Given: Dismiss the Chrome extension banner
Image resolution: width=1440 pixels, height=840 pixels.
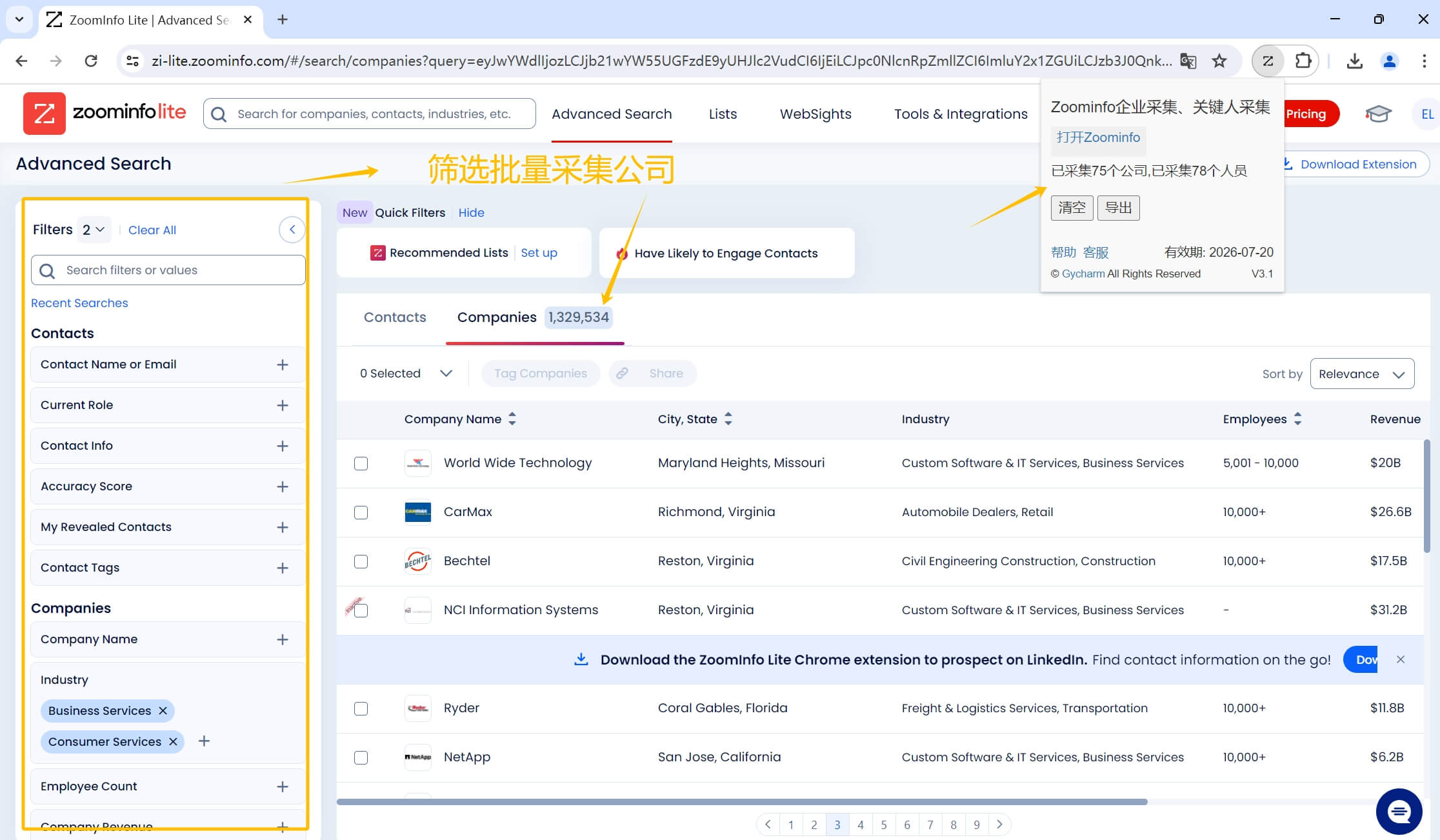Looking at the screenshot, I should (1401, 659).
